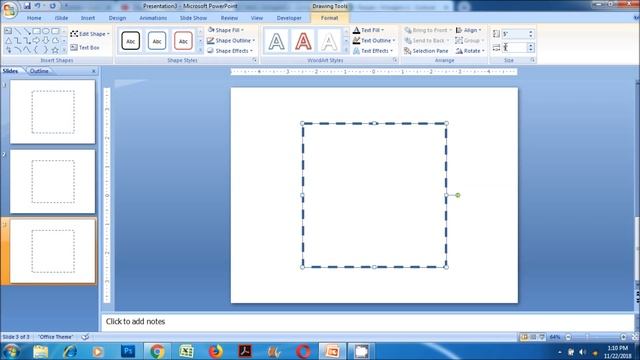Select slide 3 thumbnail

(x=53, y=251)
